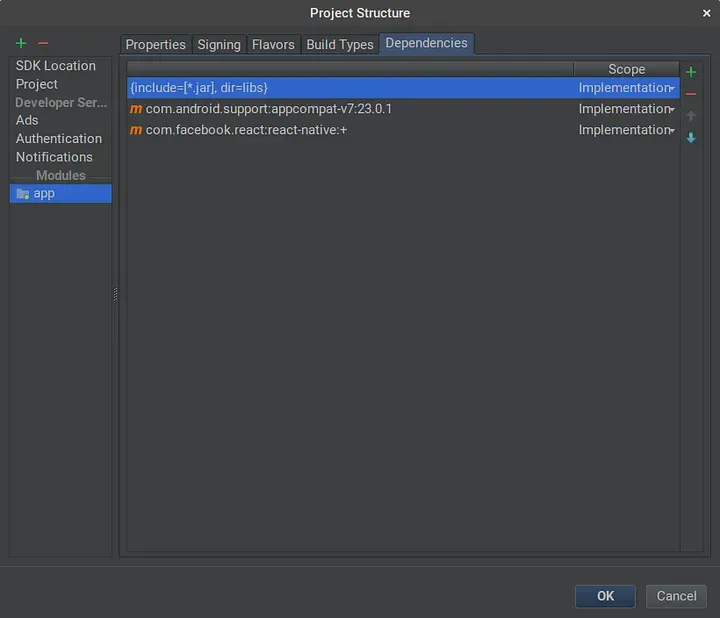Add a new dependency with green plus

click(690, 72)
